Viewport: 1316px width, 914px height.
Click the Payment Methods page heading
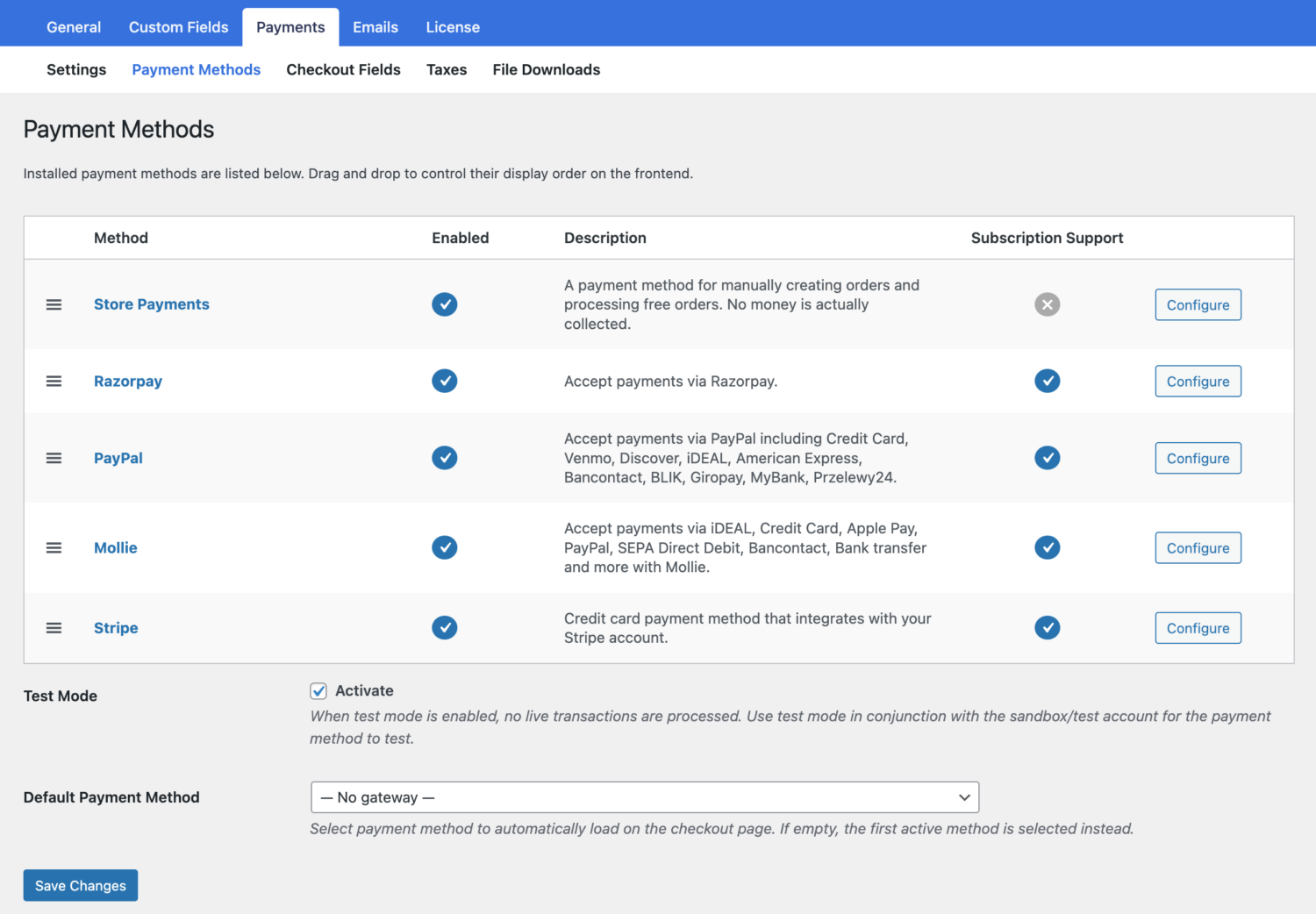tap(118, 129)
